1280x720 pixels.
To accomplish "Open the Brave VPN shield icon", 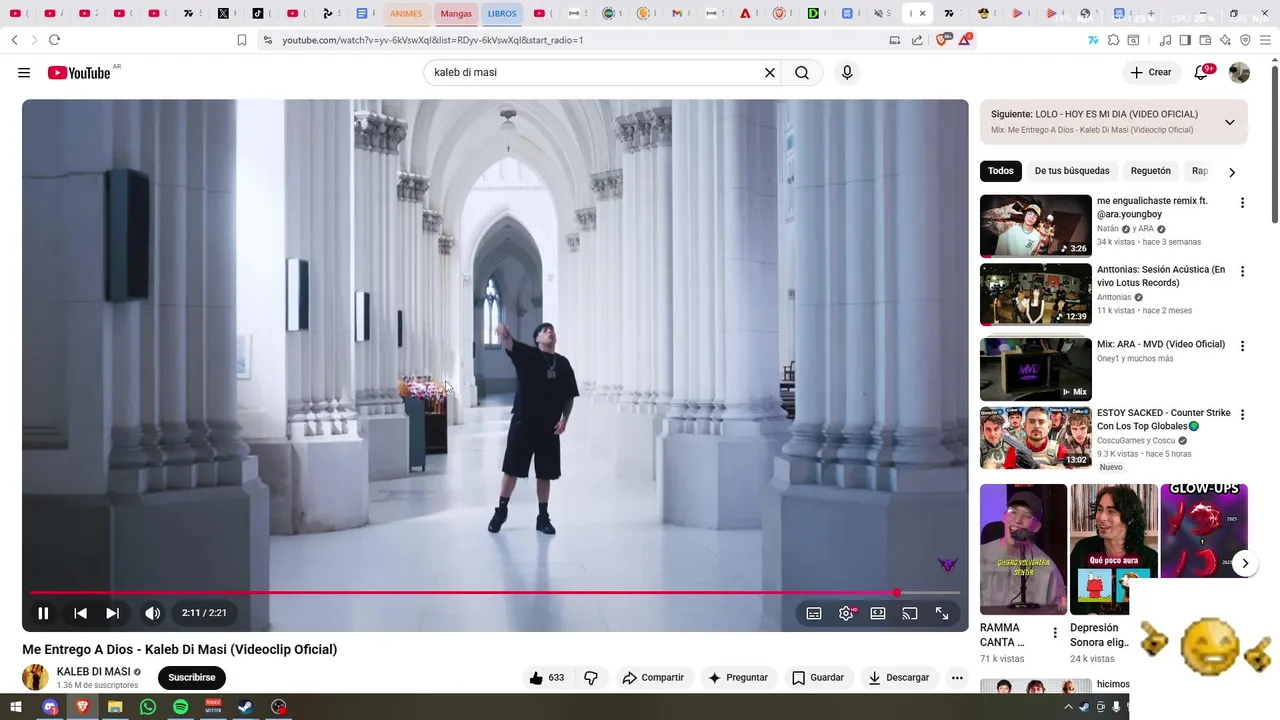I will point(1245,40).
